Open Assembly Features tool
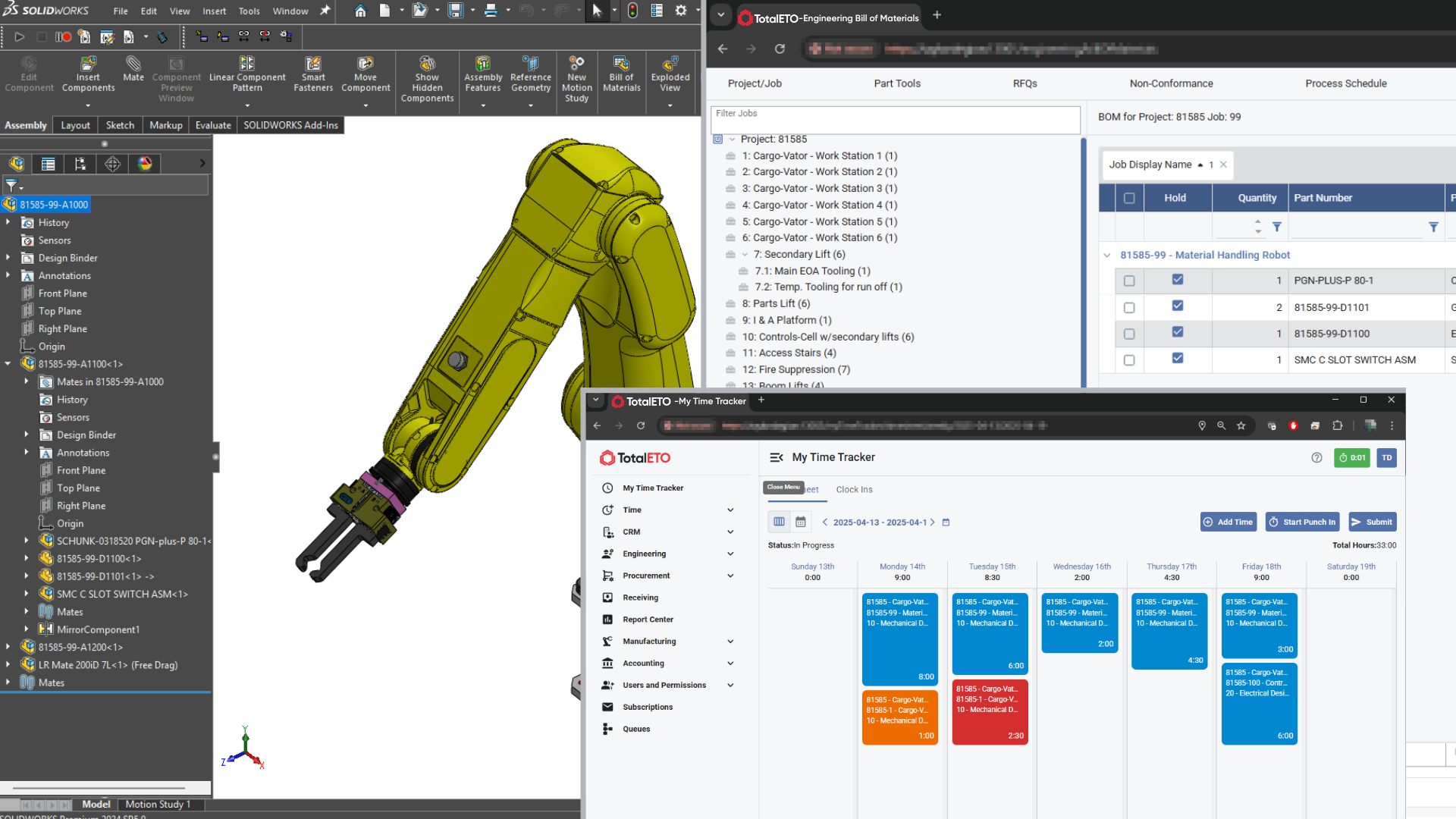Screen dimensions: 1456x819 483,74
